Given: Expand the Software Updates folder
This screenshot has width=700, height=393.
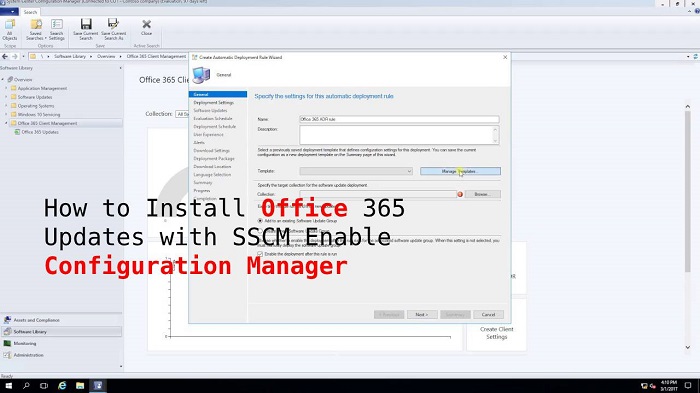Looking at the screenshot, I should click(x=6, y=97).
